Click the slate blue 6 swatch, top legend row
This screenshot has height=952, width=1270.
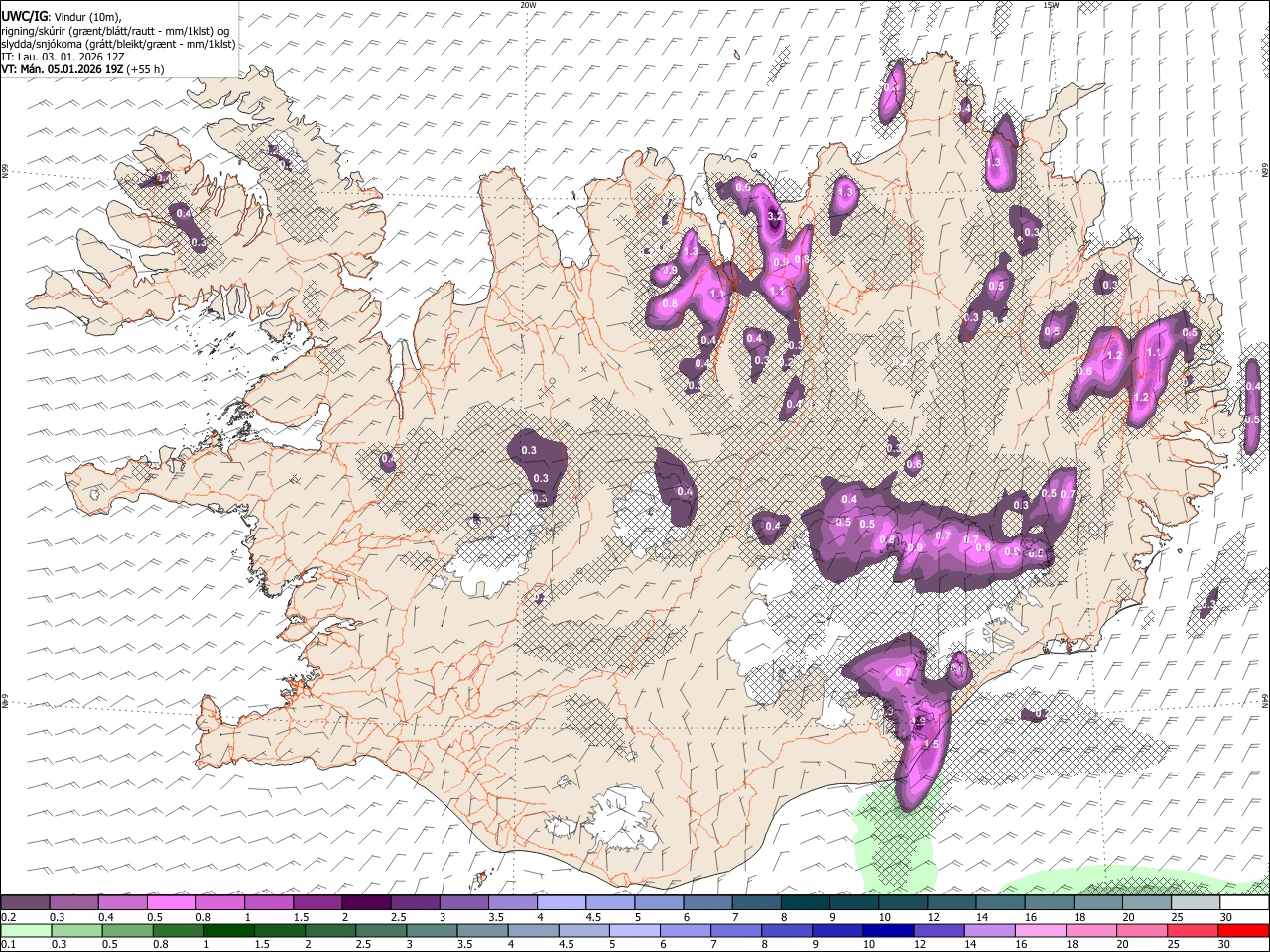click(x=707, y=902)
